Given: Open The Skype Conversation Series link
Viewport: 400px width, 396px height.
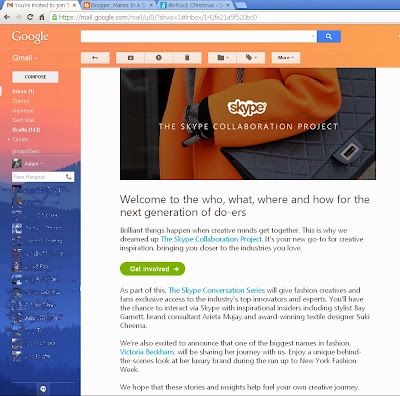Looking at the screenshot, I should (x=217, y=290).
